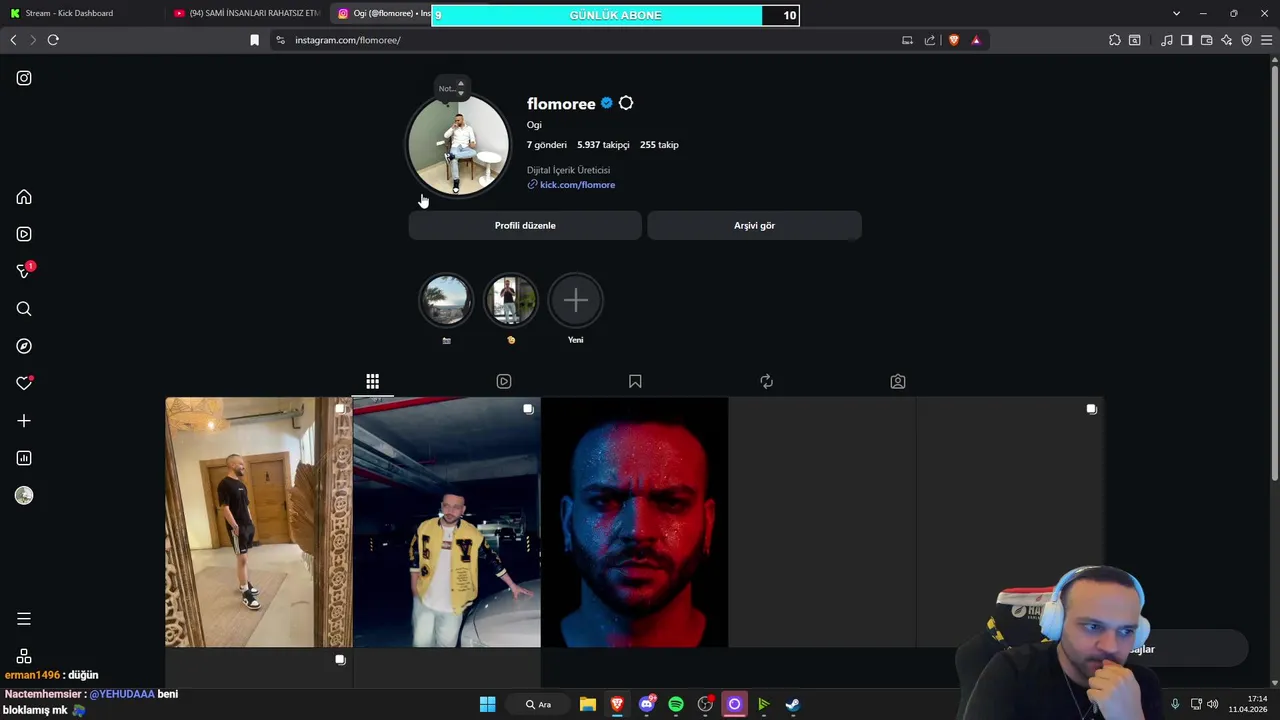Open post of man in yellow jacket
Image resolution: width=1280 pixels, height=720 pixels.
pyautogui.click(x=447, y=522)
